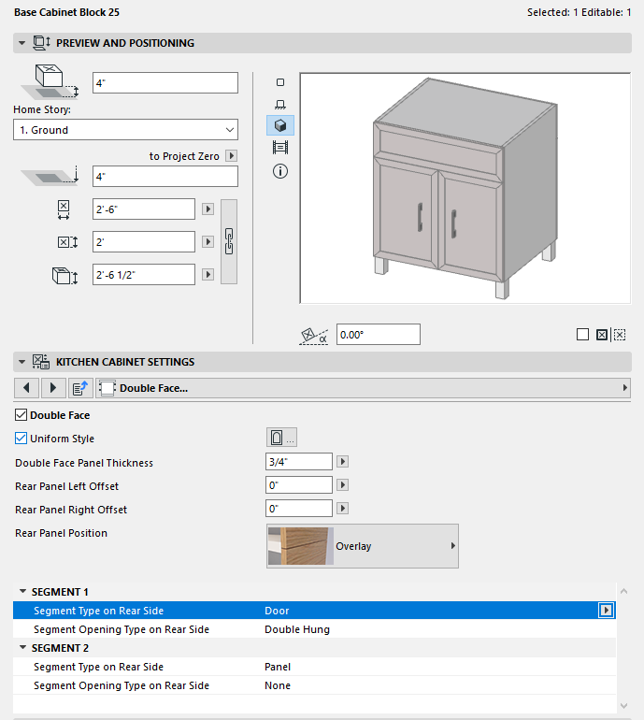Switch to the 2D symbol preview icon
Viewport: 644px width, 720px height.
coord(280,82)
